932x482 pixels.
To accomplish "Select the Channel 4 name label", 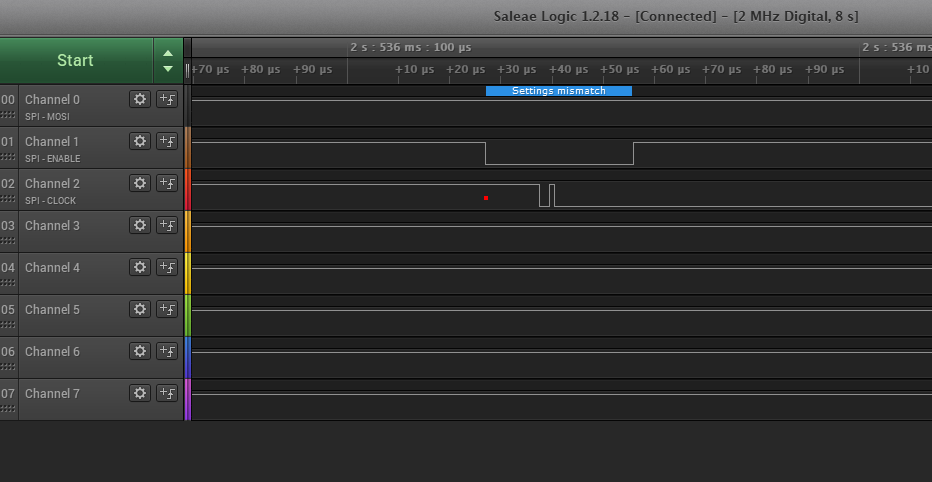I will 52,267.
